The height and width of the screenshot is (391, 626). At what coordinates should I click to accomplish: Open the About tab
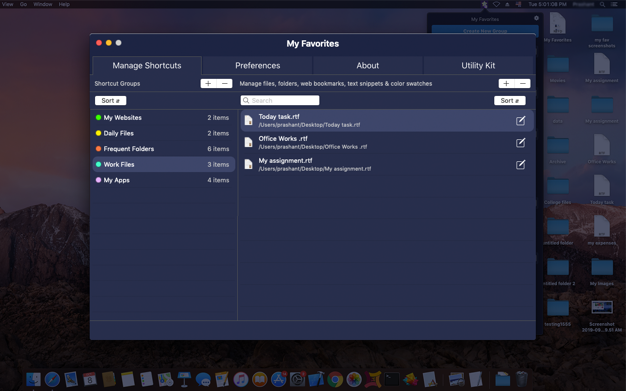pyautogui.click(x=368, y=65)
